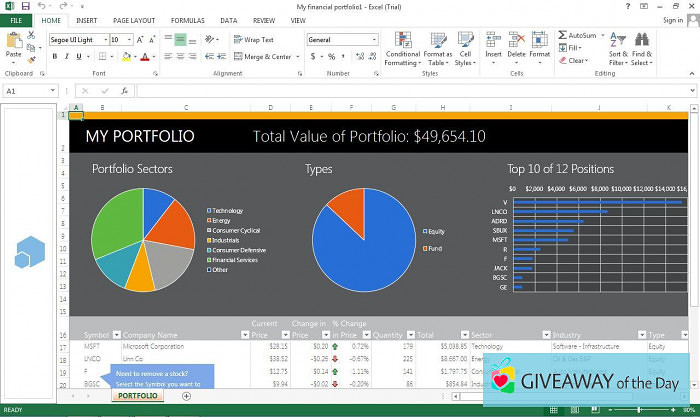Click the Conditional Formatting icon
This screenshot has height=417, width=700.
402,41
